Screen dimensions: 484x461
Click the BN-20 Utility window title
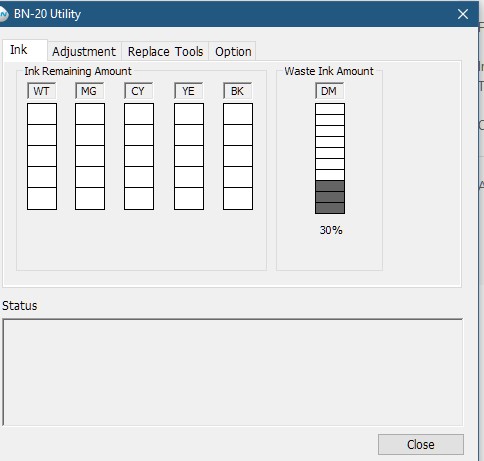(47, 14)
